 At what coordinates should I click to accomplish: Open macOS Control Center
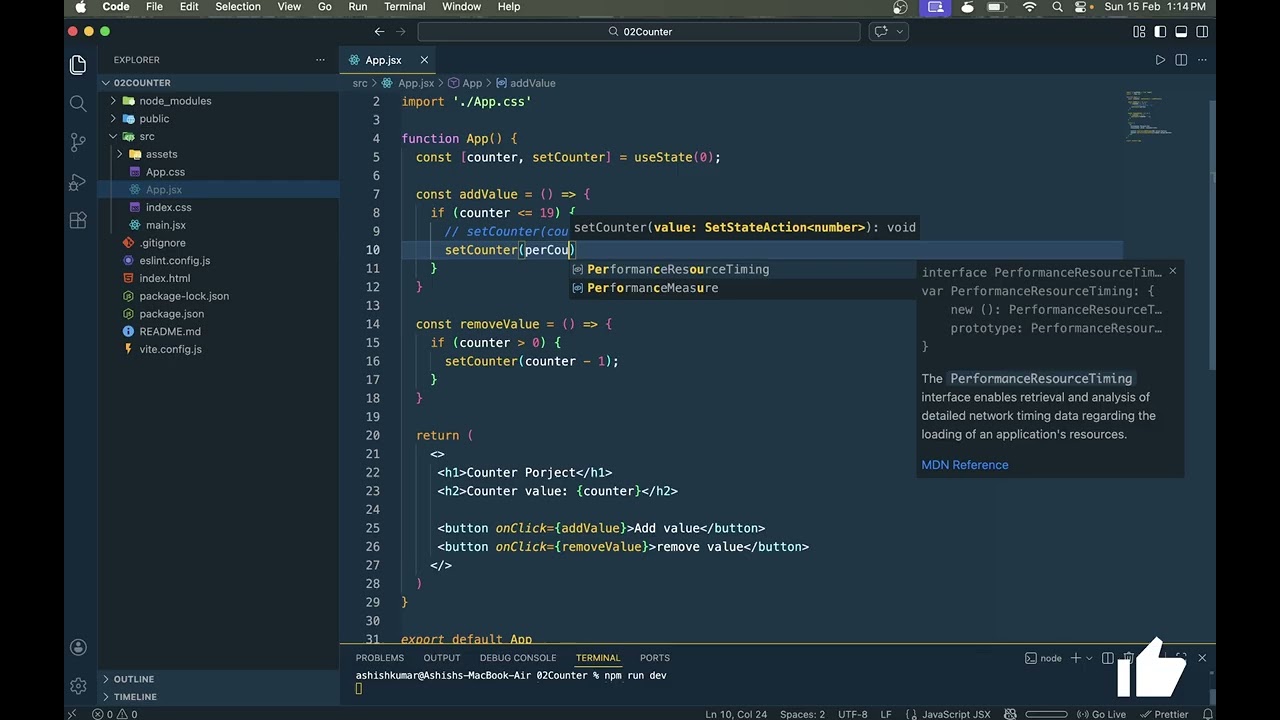1081,7
